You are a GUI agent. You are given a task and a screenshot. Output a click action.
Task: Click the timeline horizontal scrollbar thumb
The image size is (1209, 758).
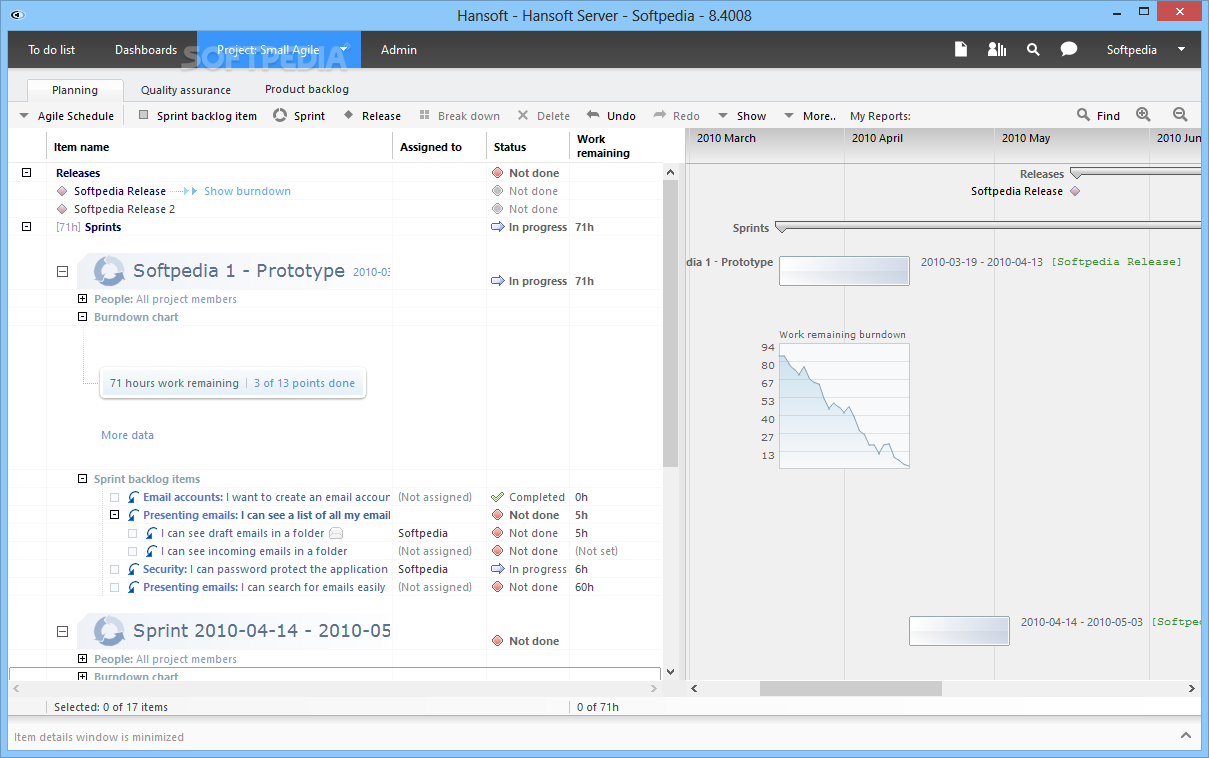point(850,688)
